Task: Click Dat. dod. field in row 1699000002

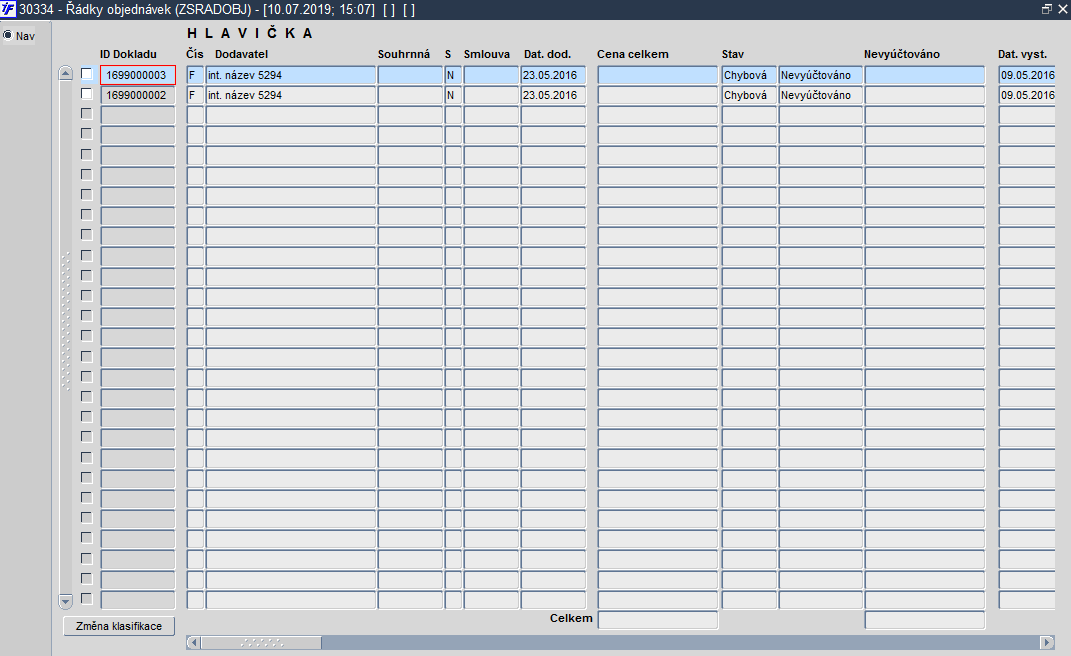Action: (553, 95)
